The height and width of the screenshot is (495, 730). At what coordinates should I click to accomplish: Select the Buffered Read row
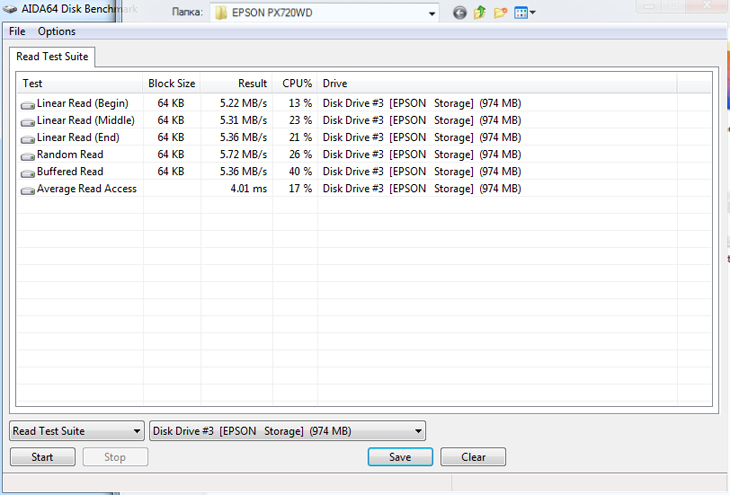(x=364, y=171)
